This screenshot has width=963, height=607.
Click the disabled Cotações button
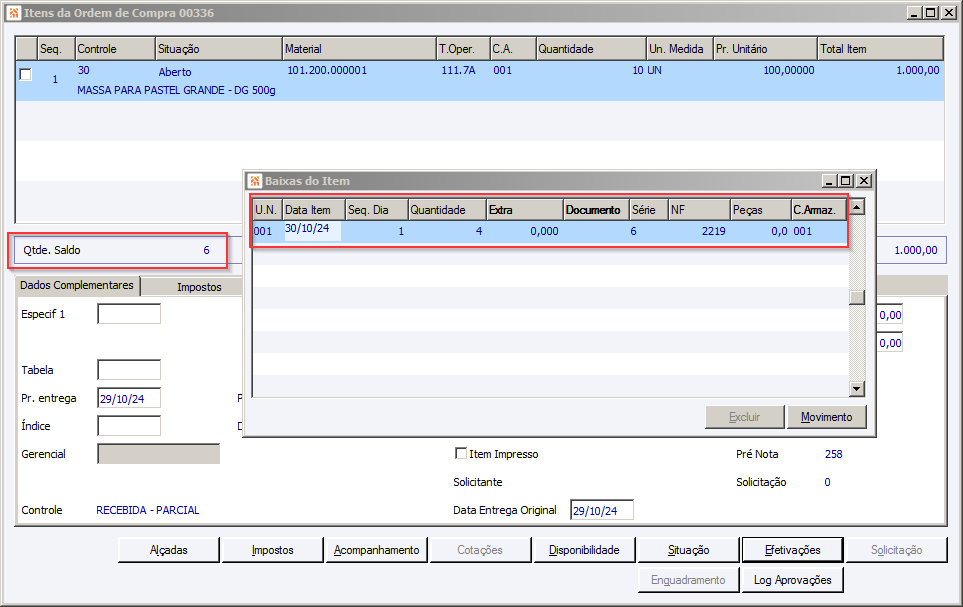click(480, 550)
